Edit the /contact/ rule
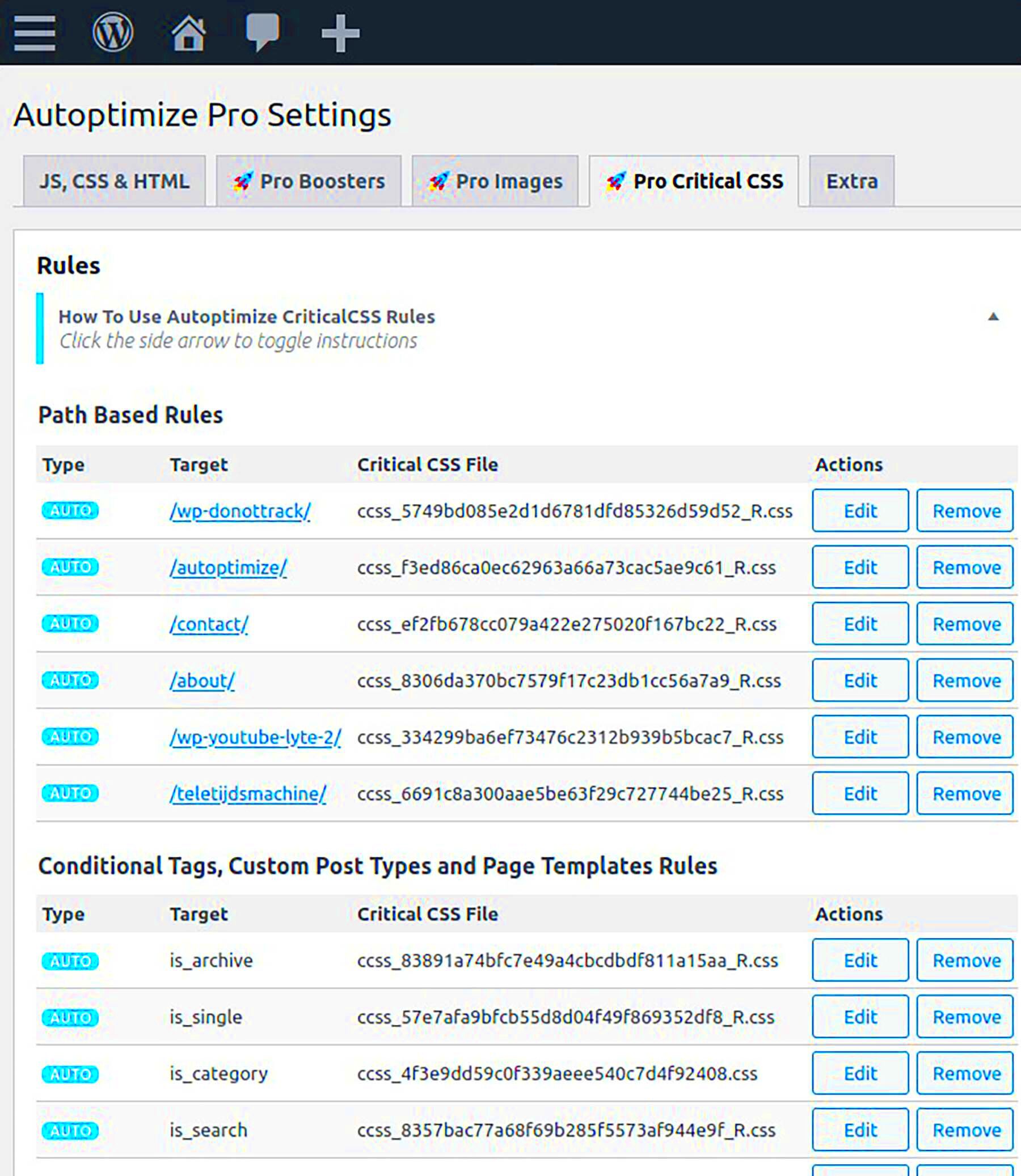Image resolution: width=1021 pixels, height=1176 pixels. pyautogui.click(x=860, y=624)
